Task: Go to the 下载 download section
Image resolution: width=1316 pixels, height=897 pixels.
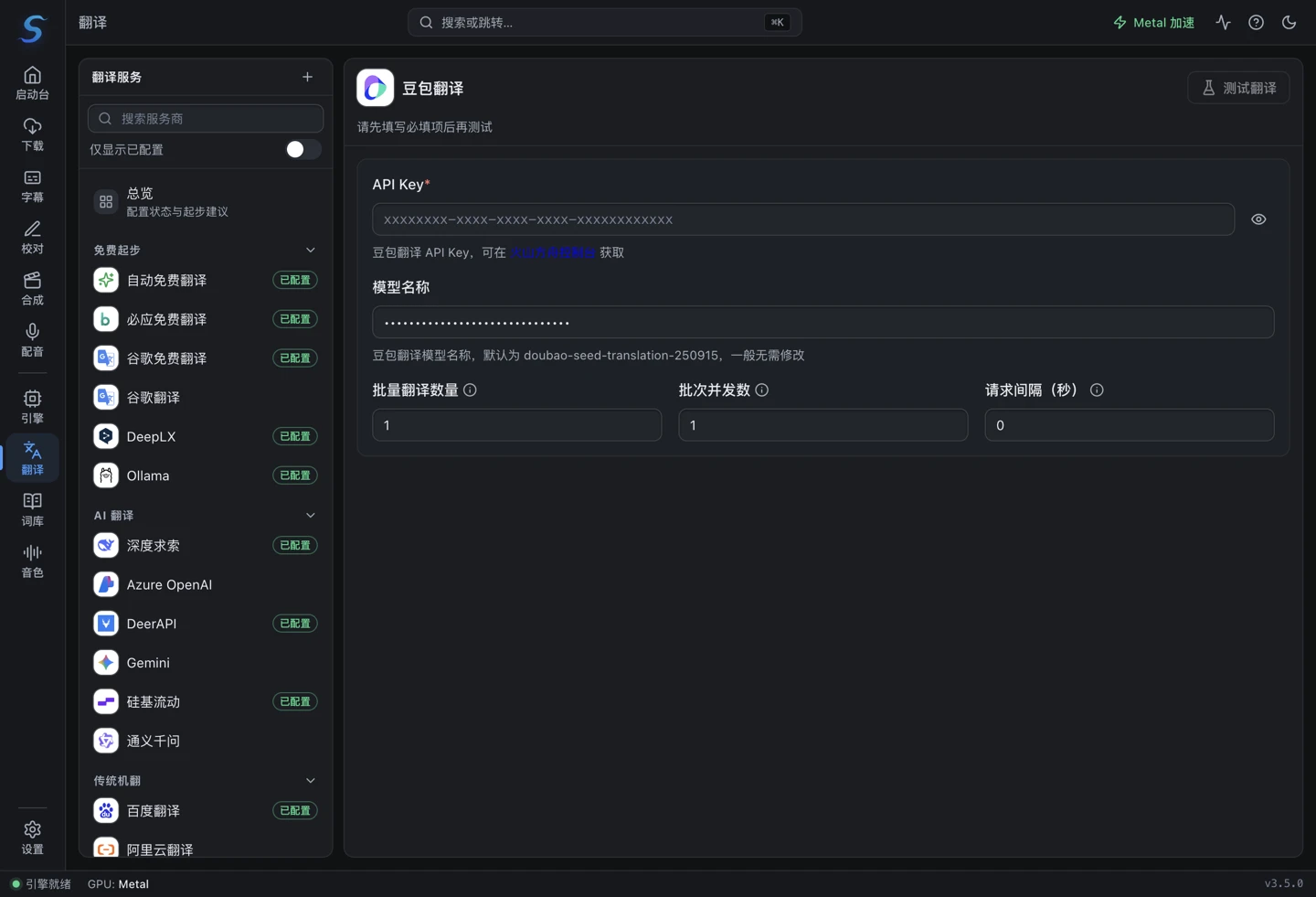Action: pos(32,134)
